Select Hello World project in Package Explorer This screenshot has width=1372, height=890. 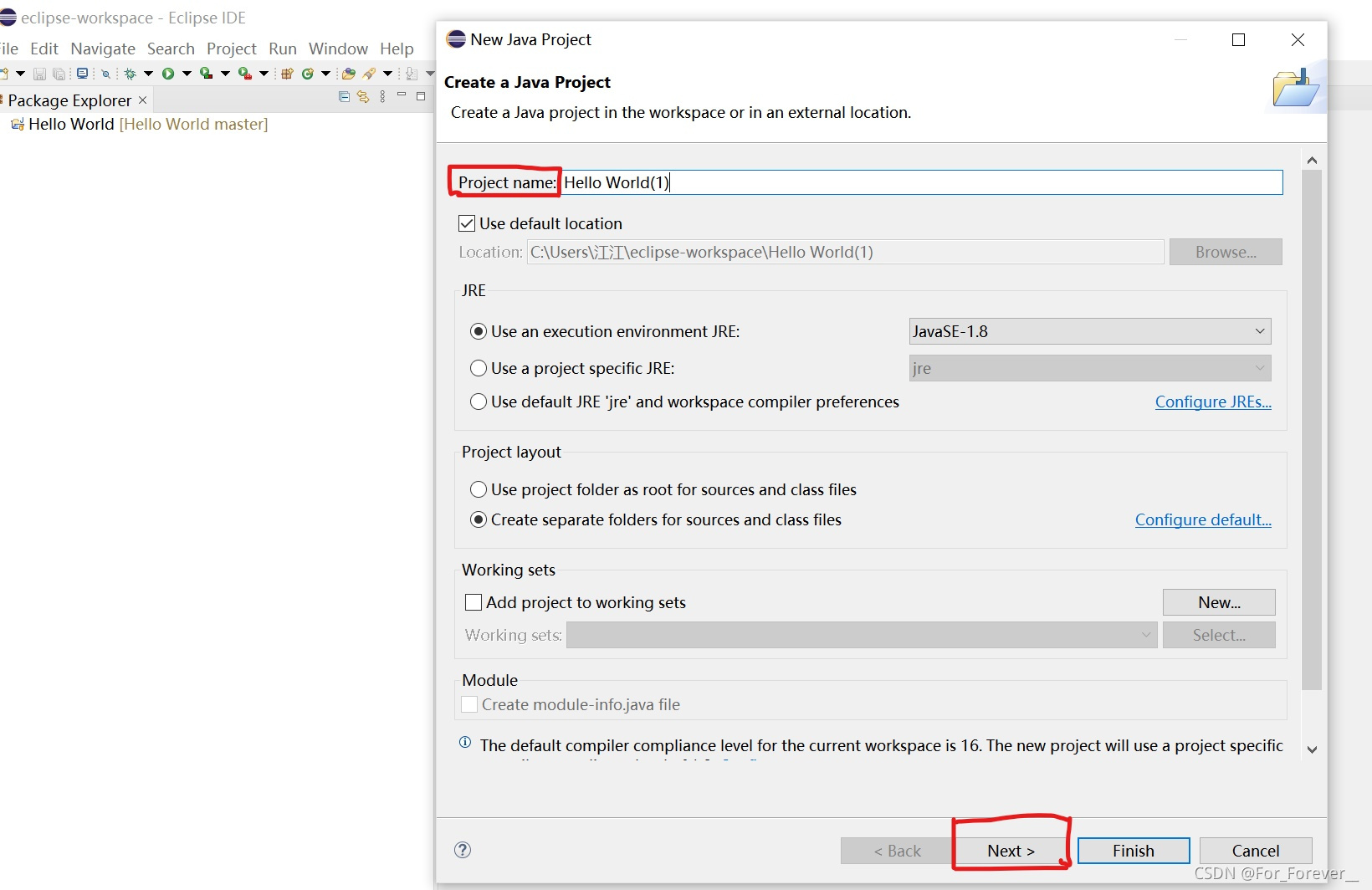click(x=140, y=124)
